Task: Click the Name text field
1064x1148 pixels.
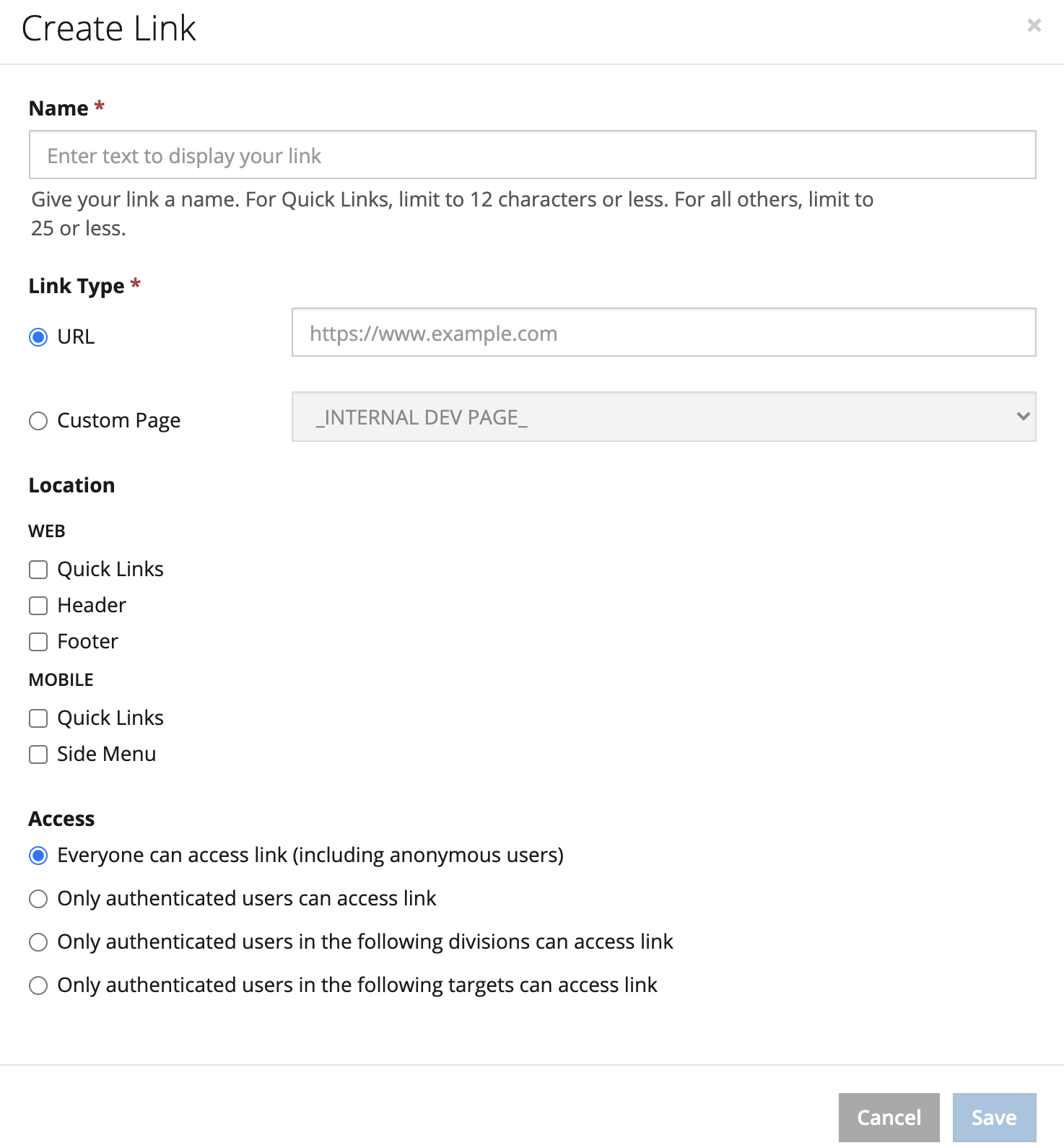Action: pos(533,155)
